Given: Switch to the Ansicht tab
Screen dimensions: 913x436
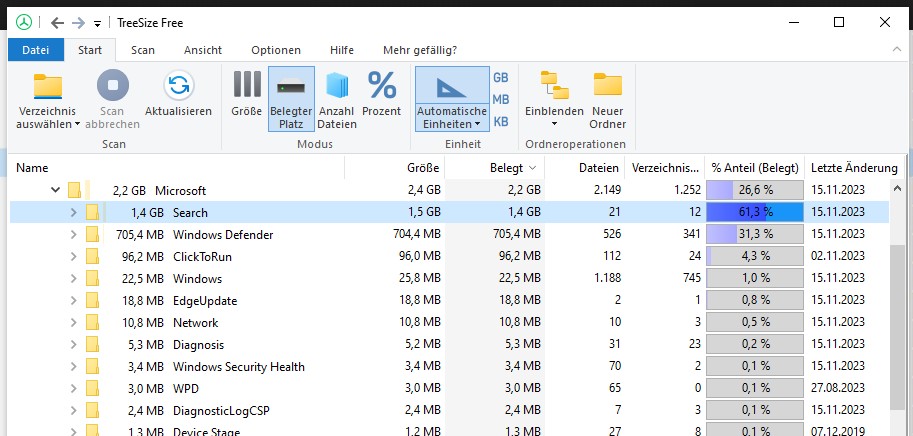Looking at the screenshot, I should [x=203, y=50].
